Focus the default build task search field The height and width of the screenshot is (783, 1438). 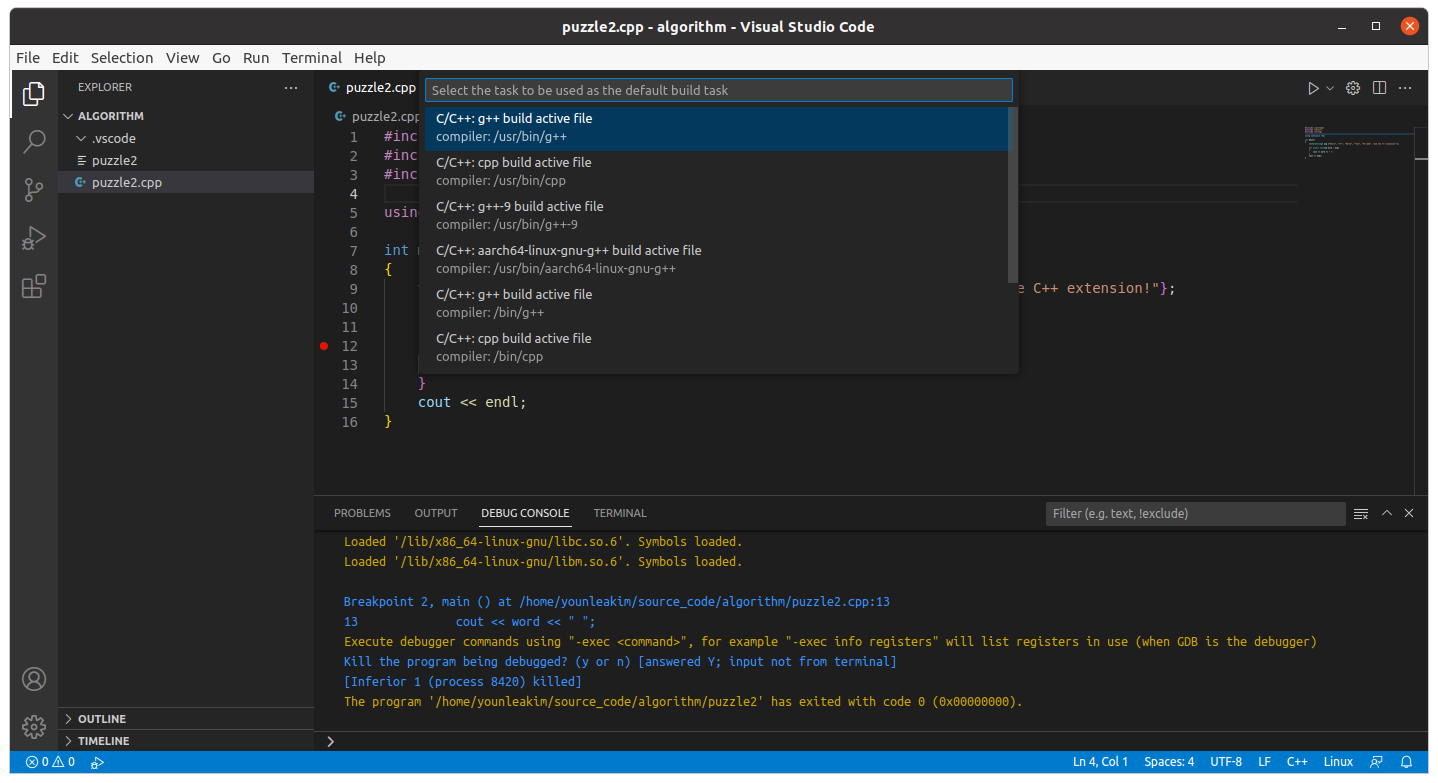[x=719, y=90]
